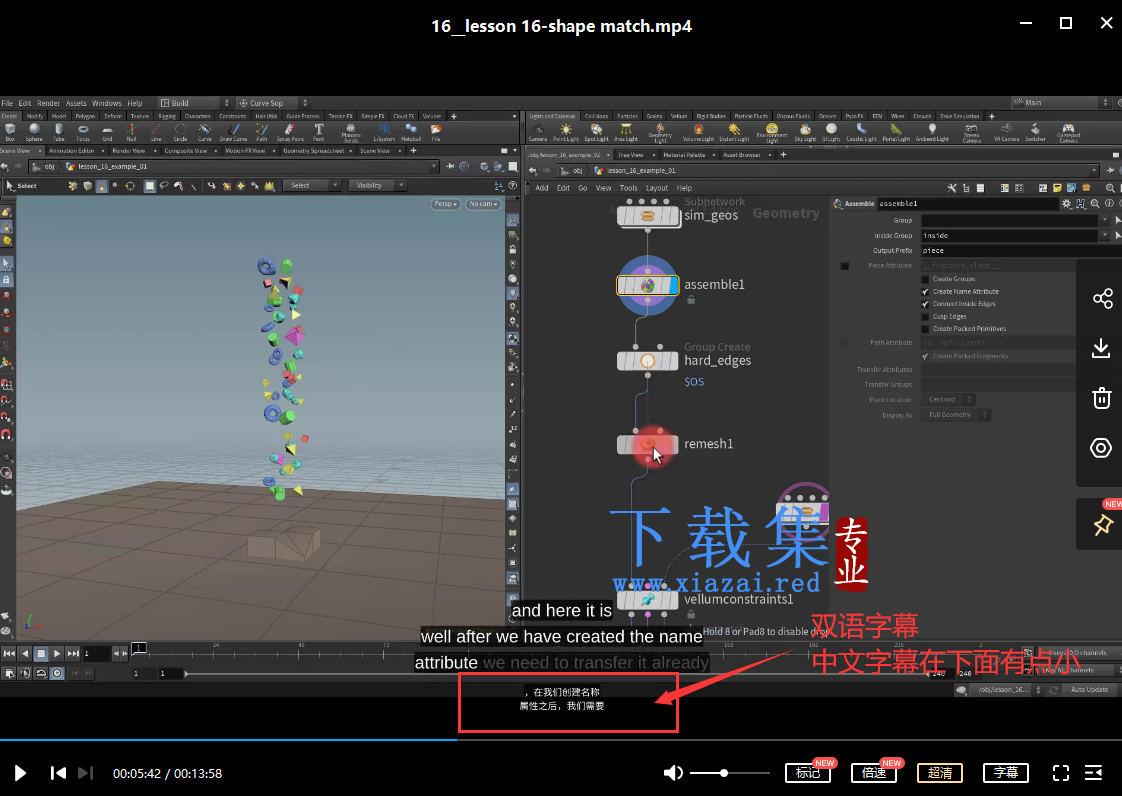Add an Ambient Light from shelf
Viewport: 1122px width, 796px height.
click(x=932, y=132)
